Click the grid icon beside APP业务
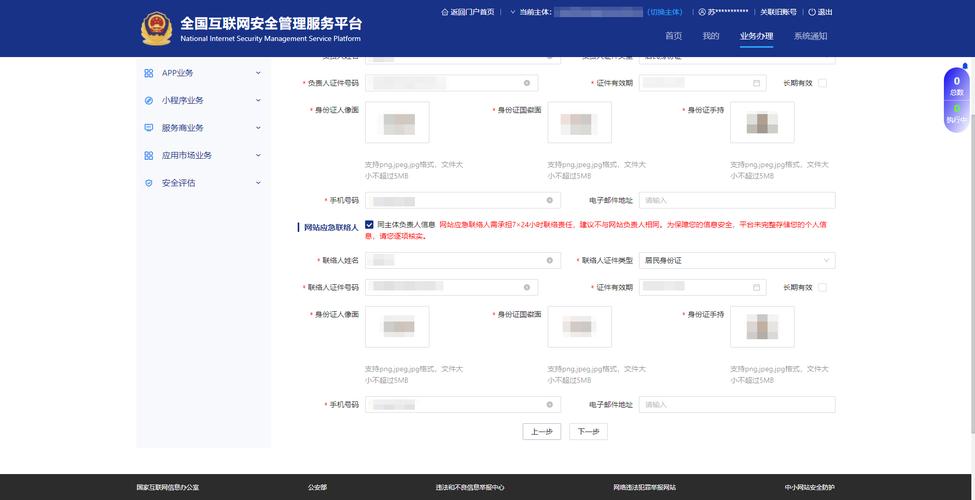975x500 pixels. pyautogui.click(x=149, y=73)
